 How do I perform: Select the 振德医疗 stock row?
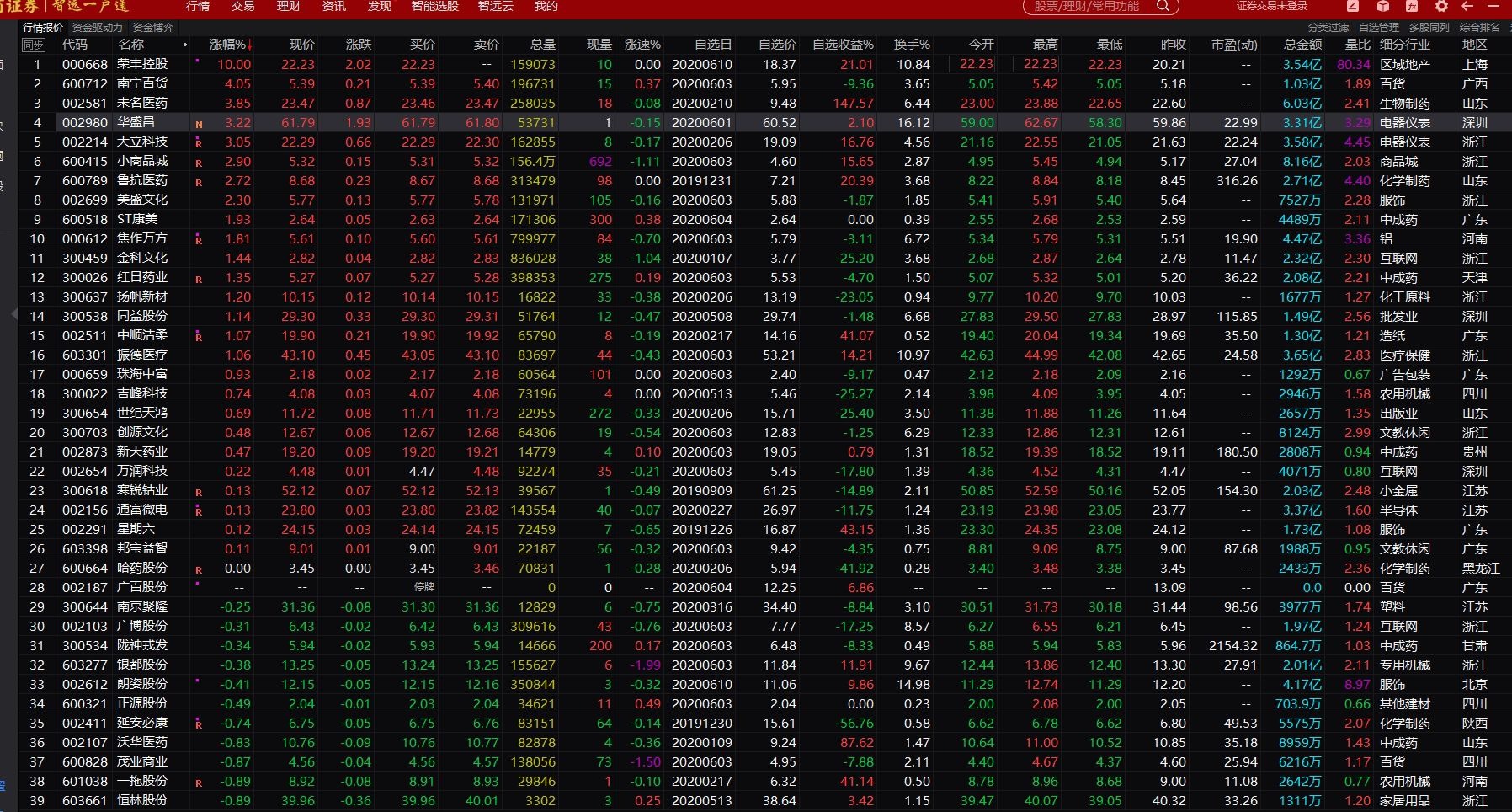pos(765,355)
